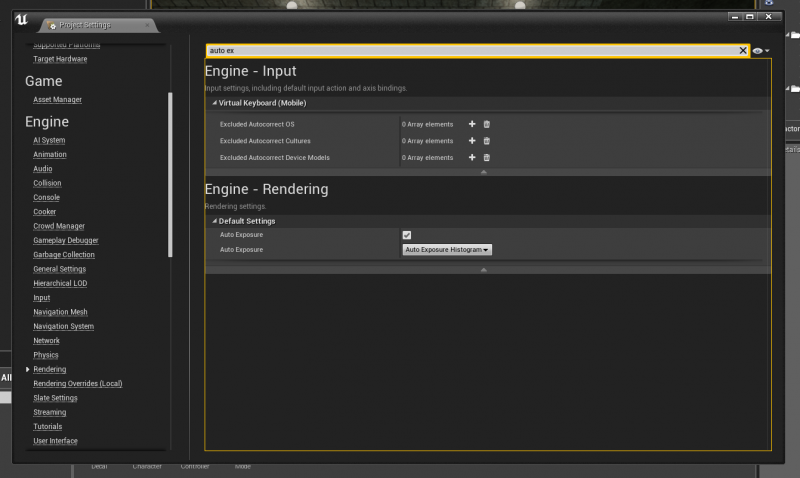The image size is (800, 478).
Task: Open Rendering Overrides (Local) settings
Action: click(78, 384)
